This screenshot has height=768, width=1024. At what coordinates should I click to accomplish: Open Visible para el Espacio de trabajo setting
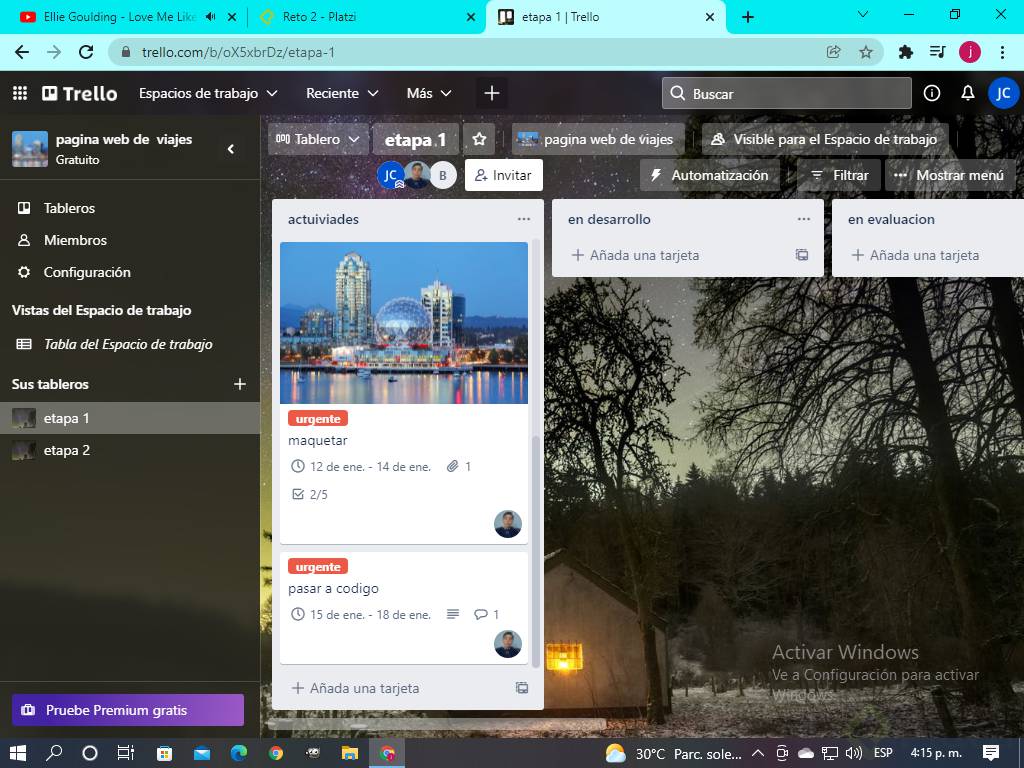click(825, 139)
